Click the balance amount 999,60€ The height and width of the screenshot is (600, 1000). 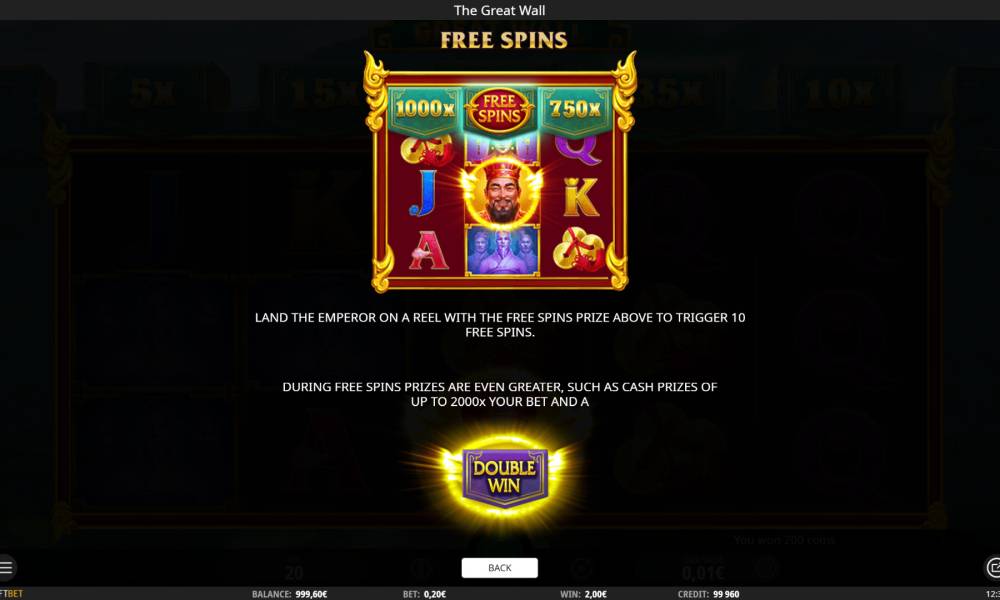311,594
